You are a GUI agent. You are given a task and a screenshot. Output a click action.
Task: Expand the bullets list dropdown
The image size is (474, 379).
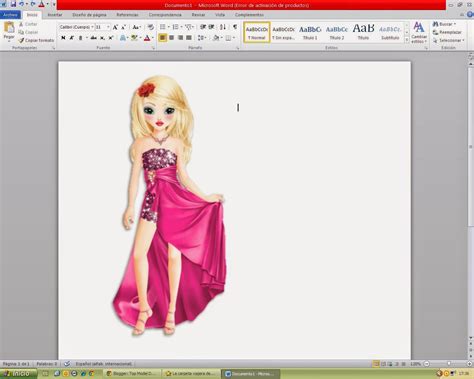pyautogui.click(x=168, y=27)
